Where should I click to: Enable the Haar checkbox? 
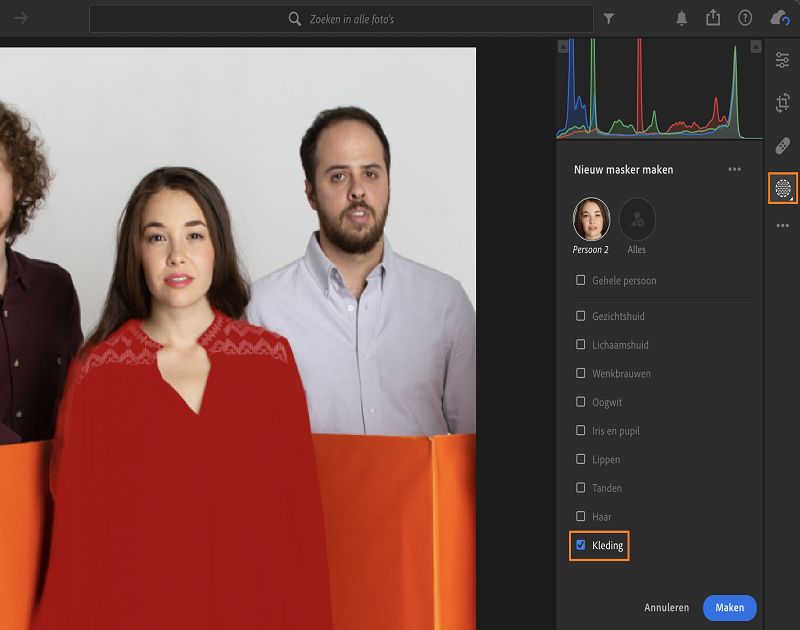click(580, 516)
